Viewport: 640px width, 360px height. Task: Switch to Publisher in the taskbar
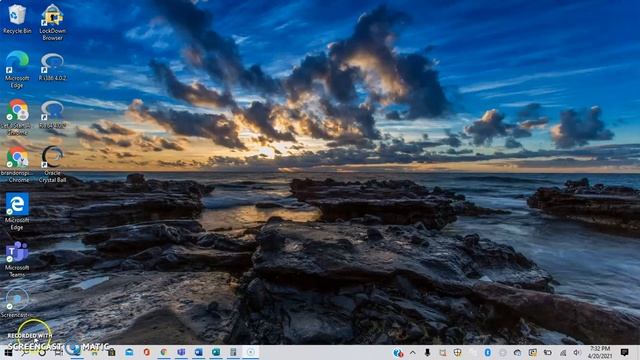tap(216, 352)
